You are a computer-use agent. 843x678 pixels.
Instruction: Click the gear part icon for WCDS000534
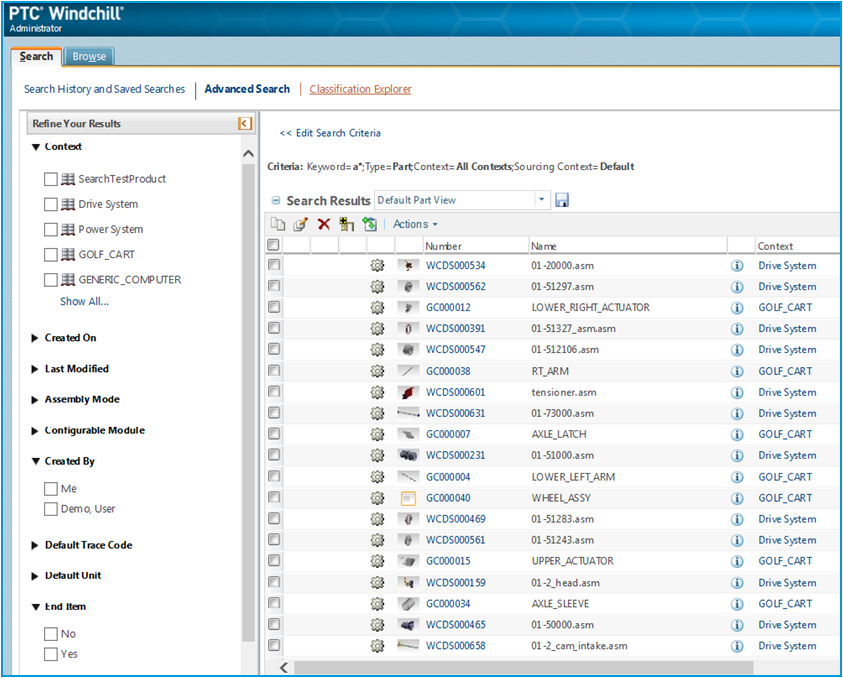coord(377,265)
